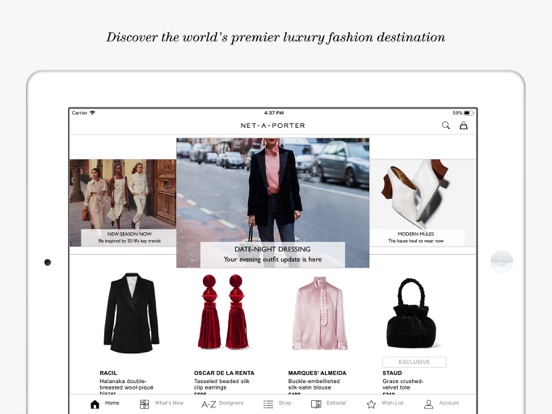Open the Shop list icon
This screenshot has height=414, width=552.
pyautogui.click(x=268, y=404)
